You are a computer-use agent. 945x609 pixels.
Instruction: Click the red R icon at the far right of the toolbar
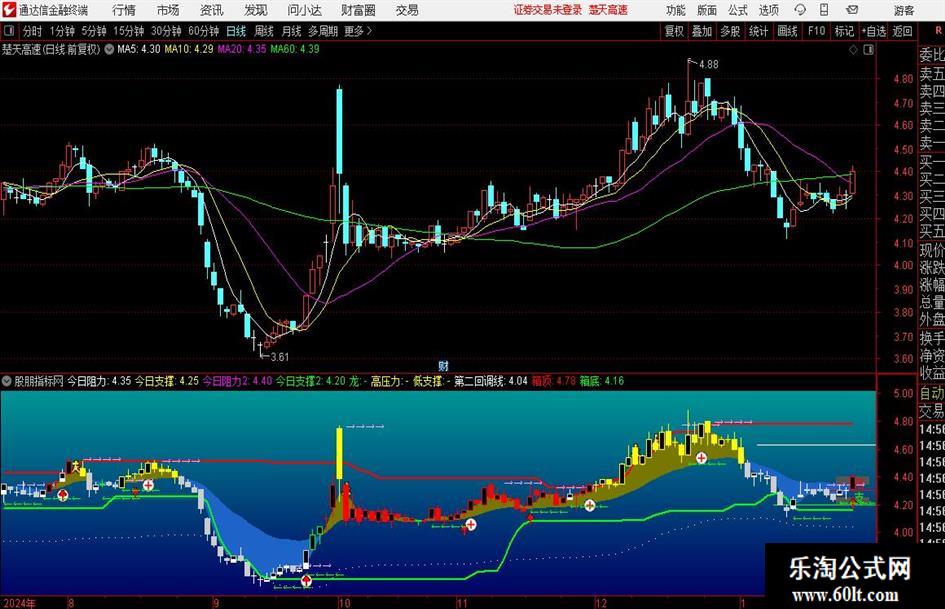click(x=938, y=31)
